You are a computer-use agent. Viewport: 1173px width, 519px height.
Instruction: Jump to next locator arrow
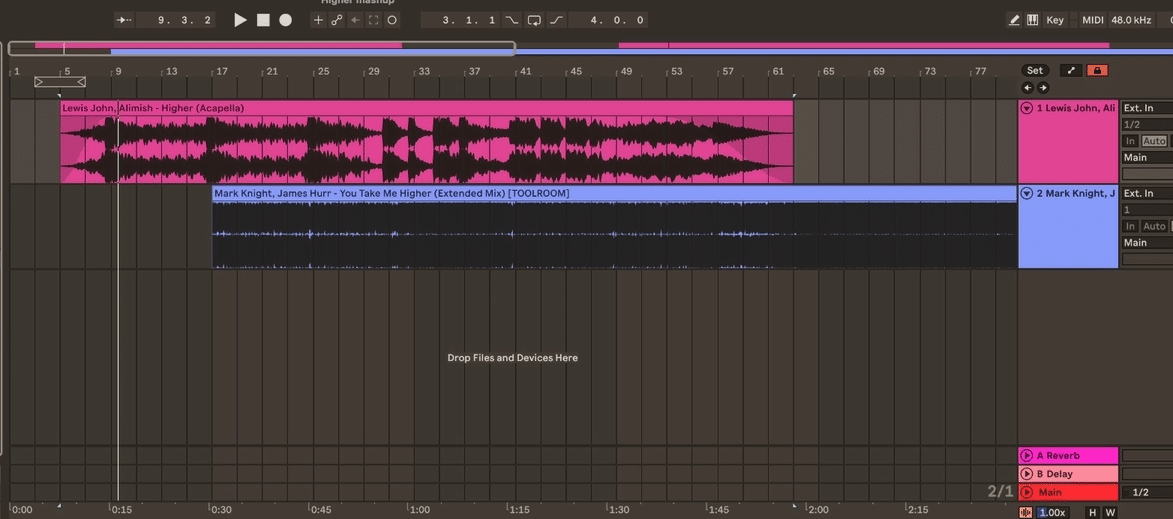pyautogui.click(x=1042, y=87)
